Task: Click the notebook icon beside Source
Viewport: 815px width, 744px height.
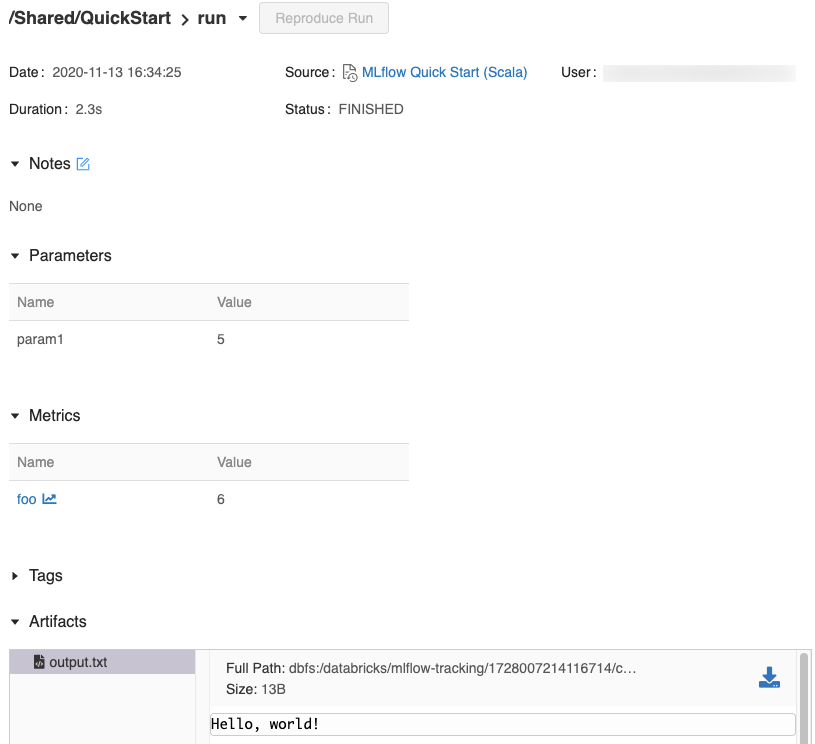Action: click(x=350, y=73)
